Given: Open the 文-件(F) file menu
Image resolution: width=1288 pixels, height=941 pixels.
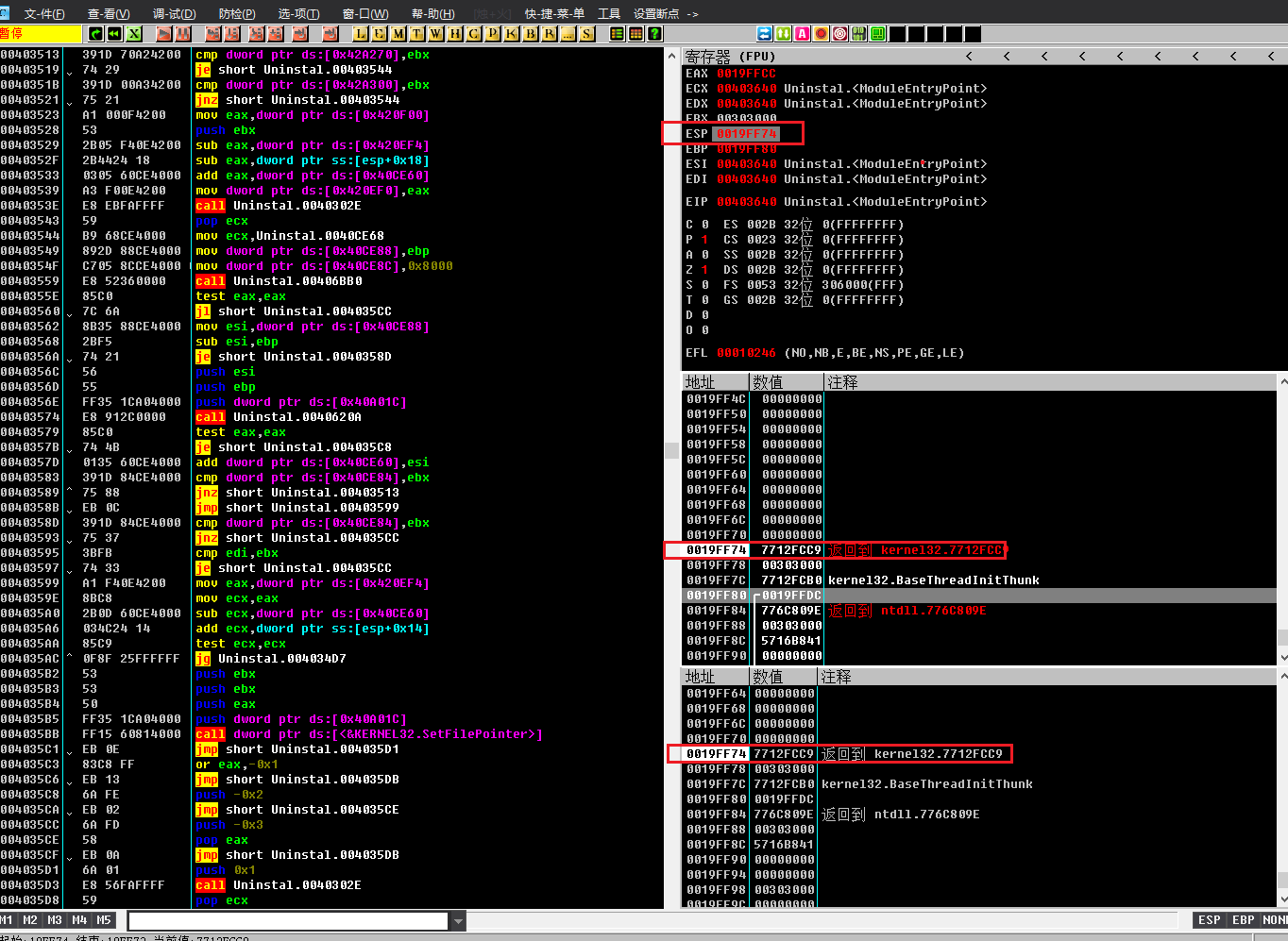Looking at the screenshot, I should 43,13.
